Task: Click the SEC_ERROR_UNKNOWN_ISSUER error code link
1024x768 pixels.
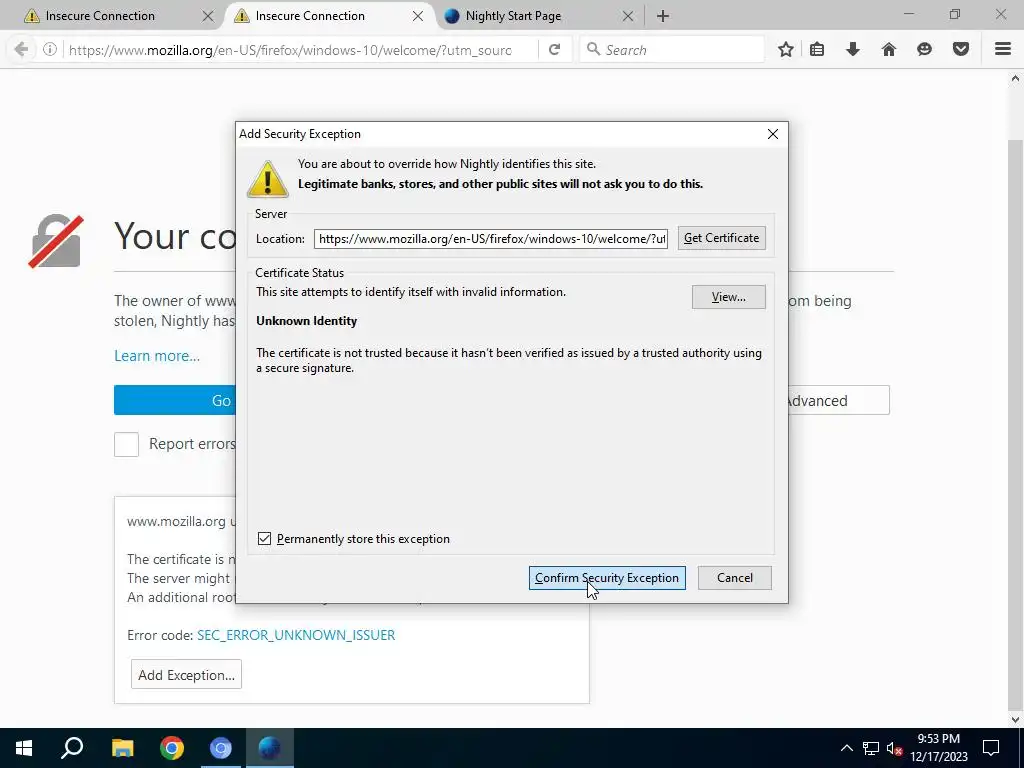Action: [x=296, y=635]
